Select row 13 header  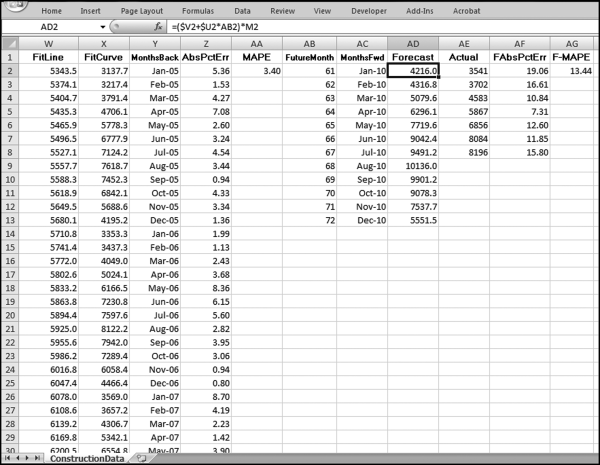(10, 220)
